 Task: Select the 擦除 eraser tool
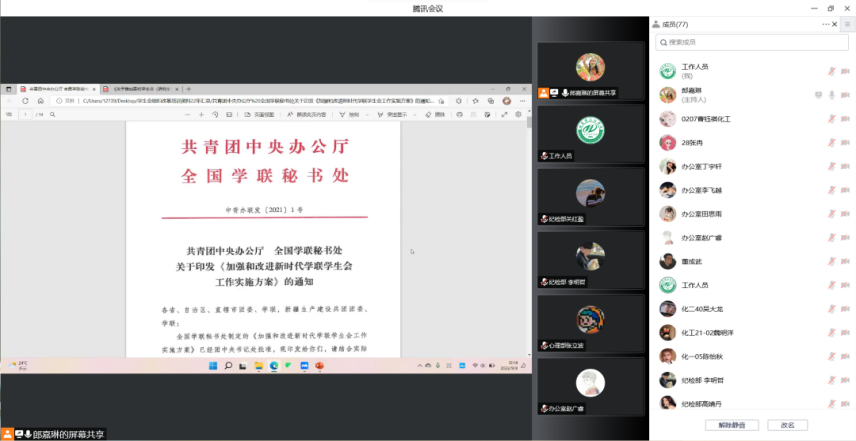pyautogui.click(x=435, y=115)
